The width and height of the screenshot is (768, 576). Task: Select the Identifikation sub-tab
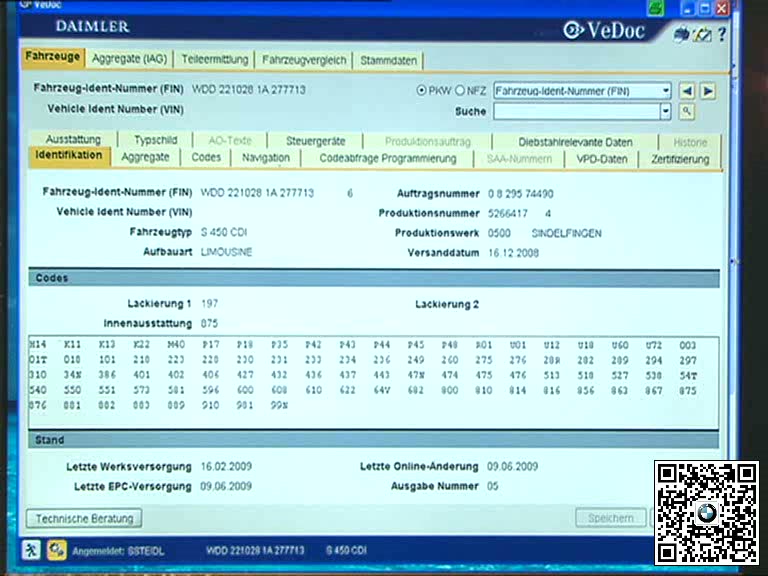tap(69, 156)
